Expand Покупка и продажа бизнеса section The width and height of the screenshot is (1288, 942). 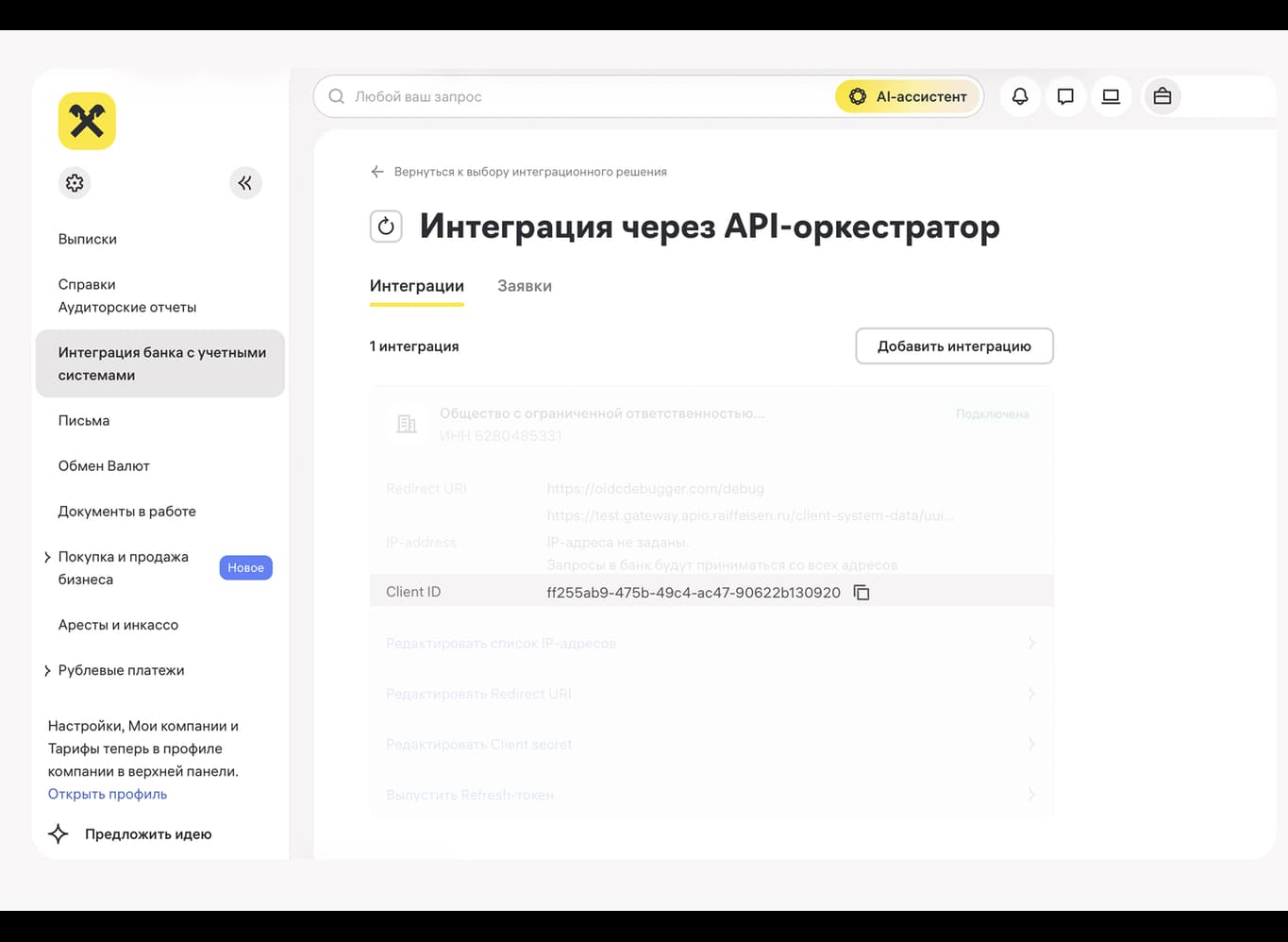click(x=47, y=557)
